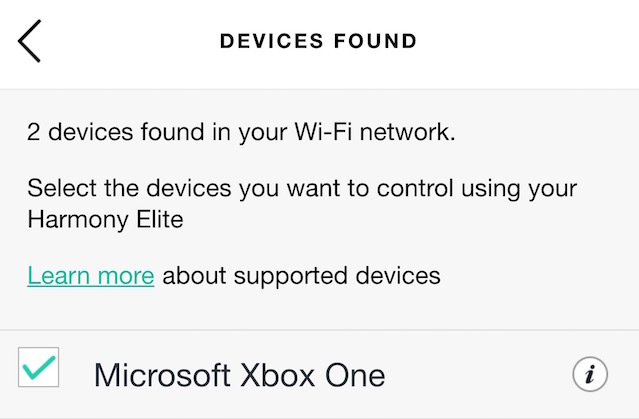This screenshot has height=419, width=639.
Task: Tap the word 'Microsoft' in the device list
Action: 162,375
